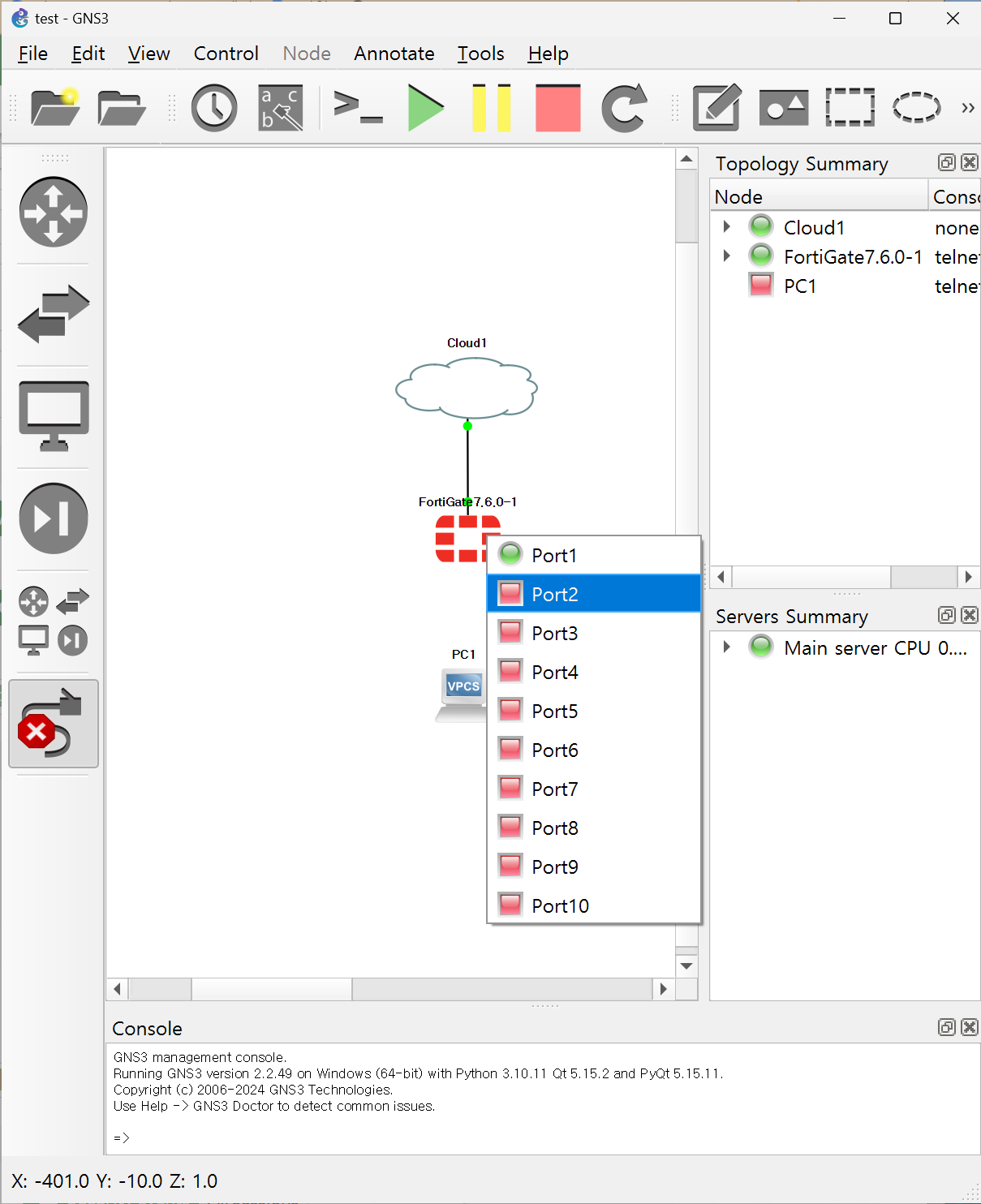This screenshot has height=1204, width=981.
Task: Select the Cloud1 row label
Action: 815,227
